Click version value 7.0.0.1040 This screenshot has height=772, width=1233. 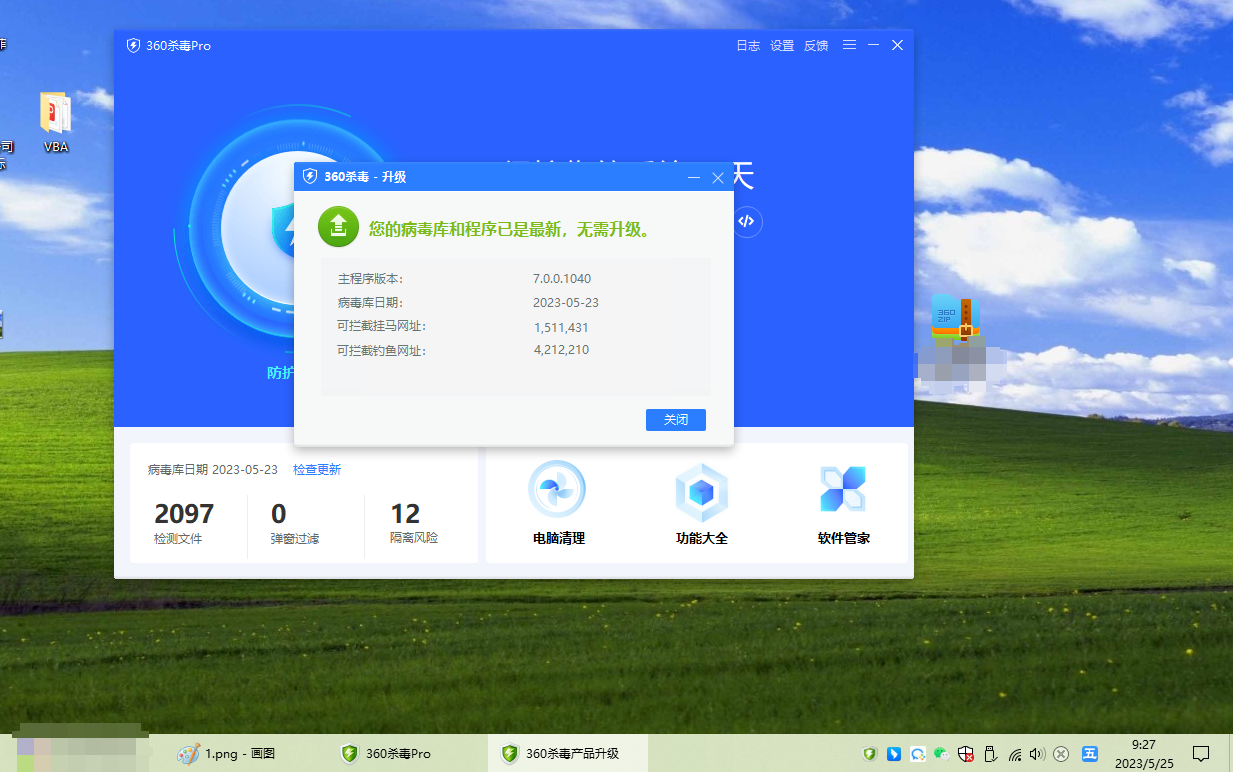tap(562, 279)
